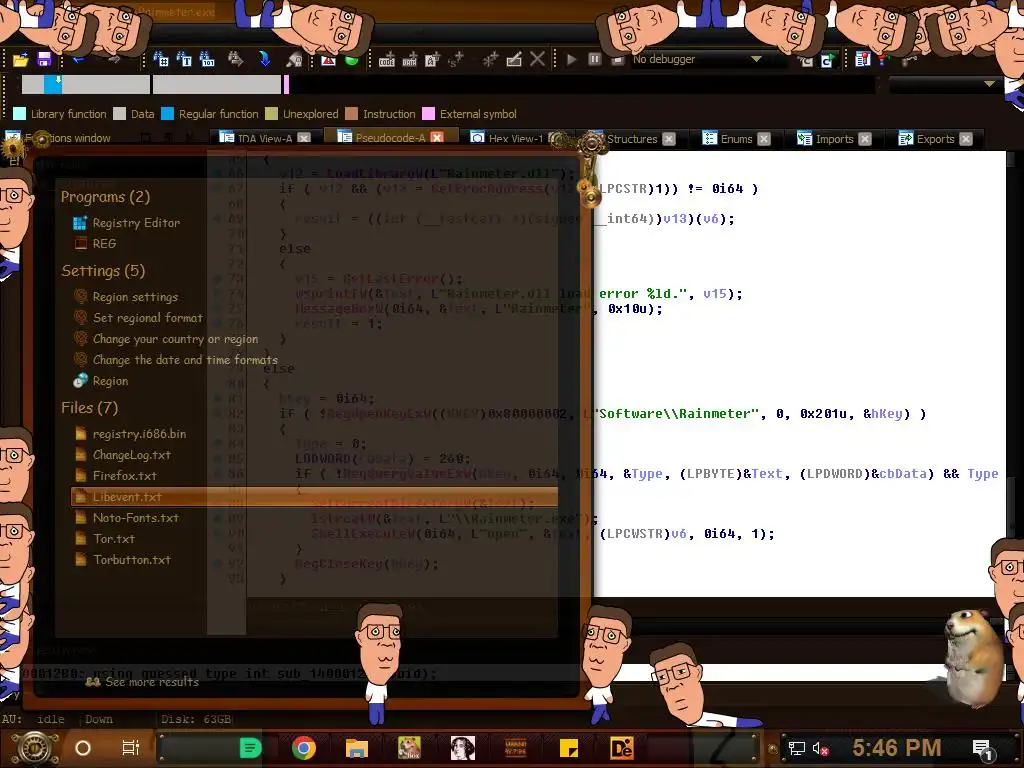Open Registry Editor from search results
The height and width of the screenshot is (768, 1024).
(136, 223)
